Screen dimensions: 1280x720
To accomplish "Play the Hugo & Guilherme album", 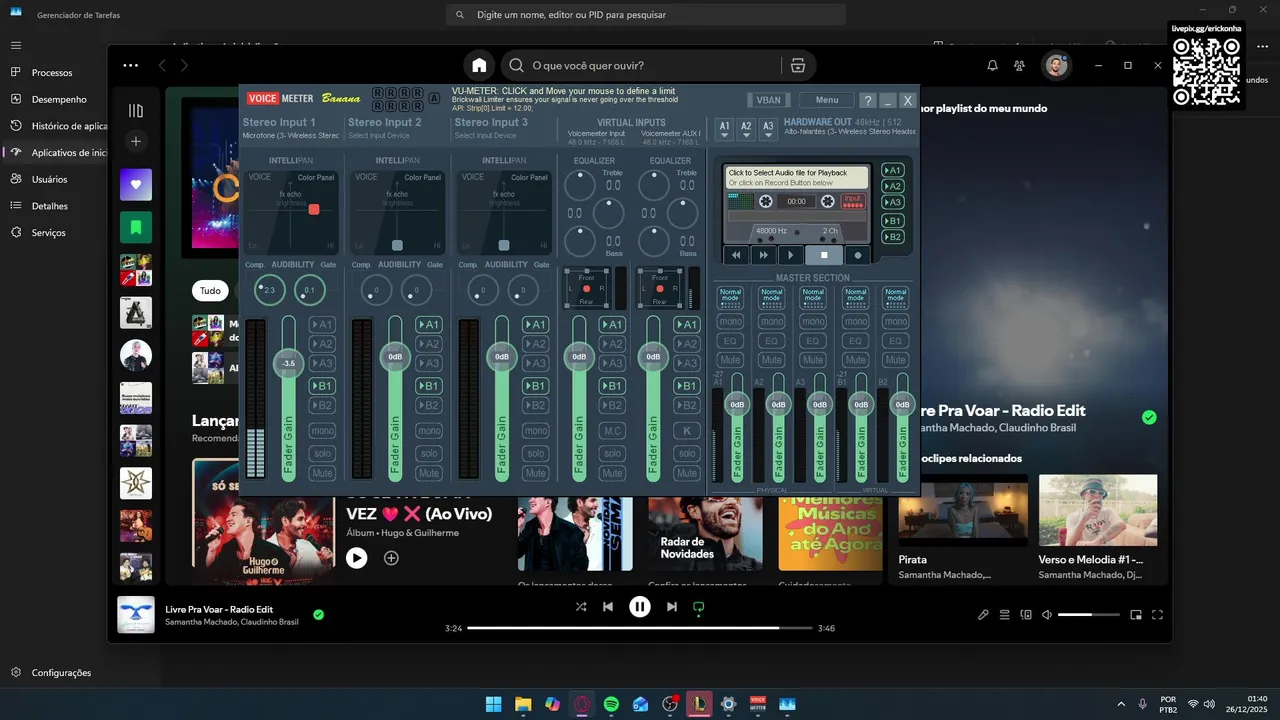I will [357, 558].
